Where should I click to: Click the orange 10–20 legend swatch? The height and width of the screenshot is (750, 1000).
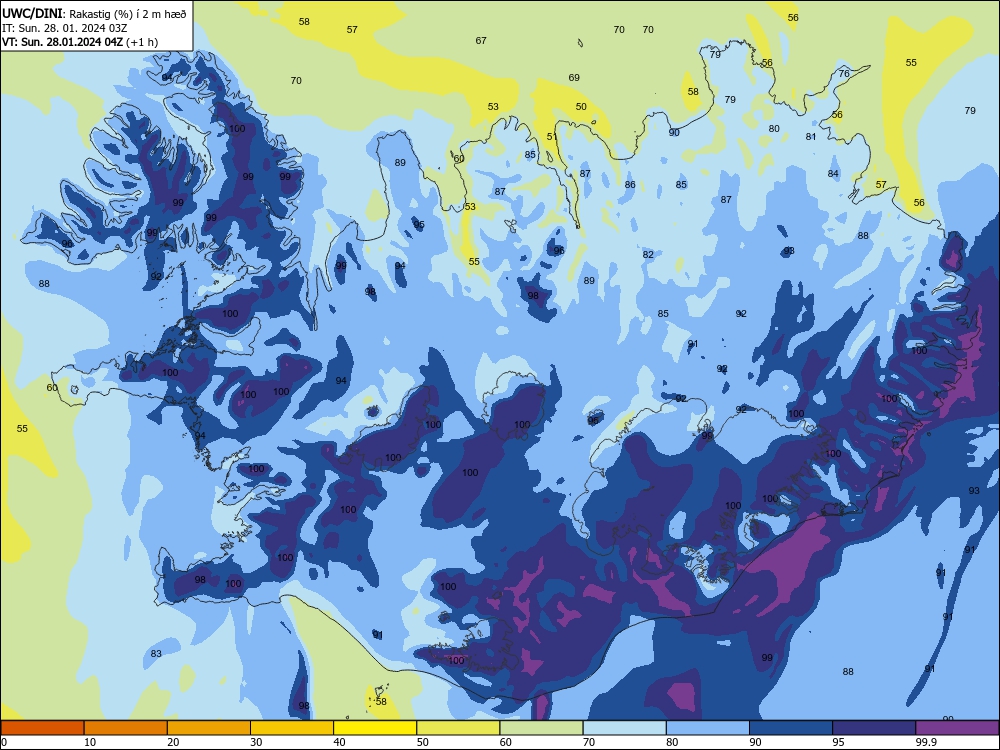click(126, 728)
